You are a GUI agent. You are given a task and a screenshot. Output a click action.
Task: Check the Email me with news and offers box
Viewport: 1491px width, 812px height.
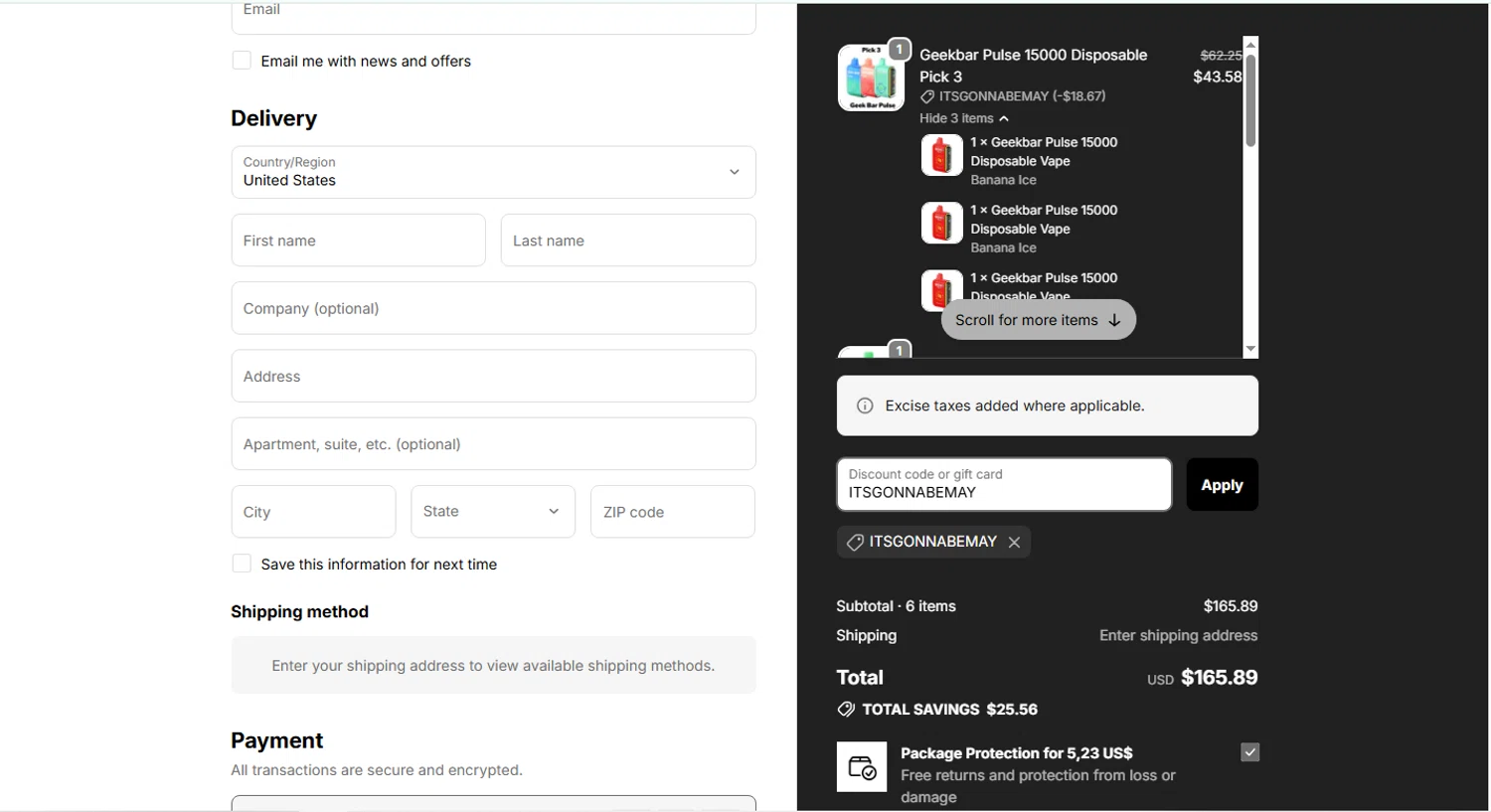click(x=242, y=61)
